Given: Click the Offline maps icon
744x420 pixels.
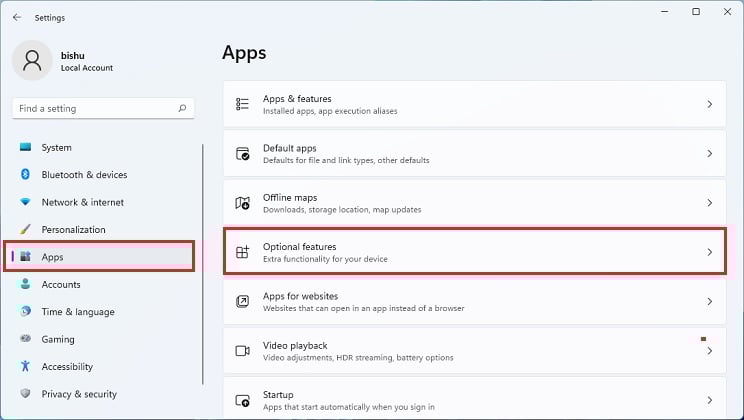Looking at the screenshot, I should [242, 203].
